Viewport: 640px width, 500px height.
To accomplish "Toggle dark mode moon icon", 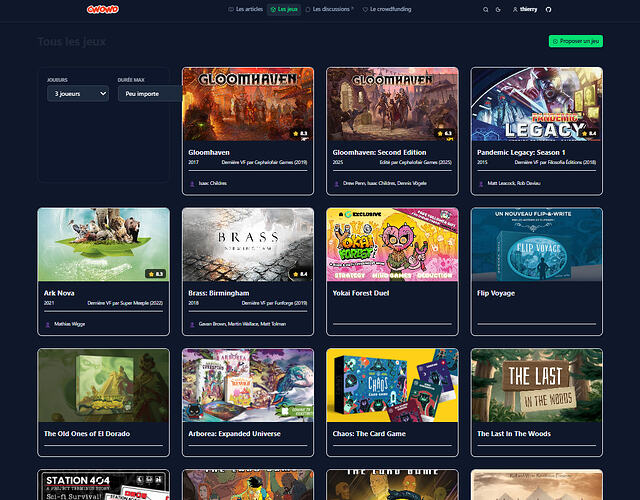I will (499, 9).
